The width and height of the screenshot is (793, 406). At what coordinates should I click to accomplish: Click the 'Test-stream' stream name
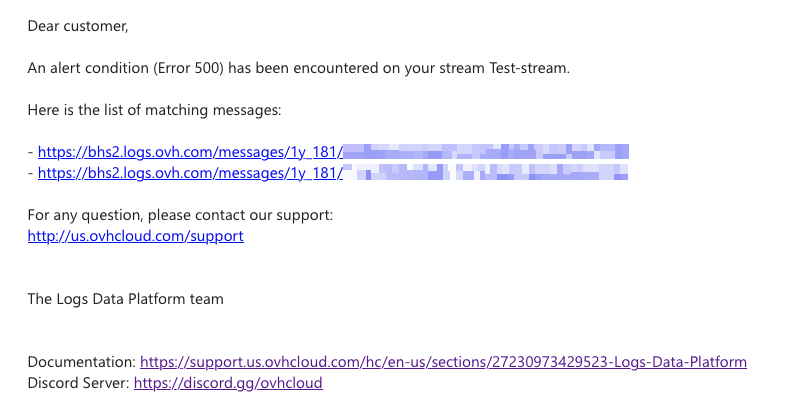527,68
